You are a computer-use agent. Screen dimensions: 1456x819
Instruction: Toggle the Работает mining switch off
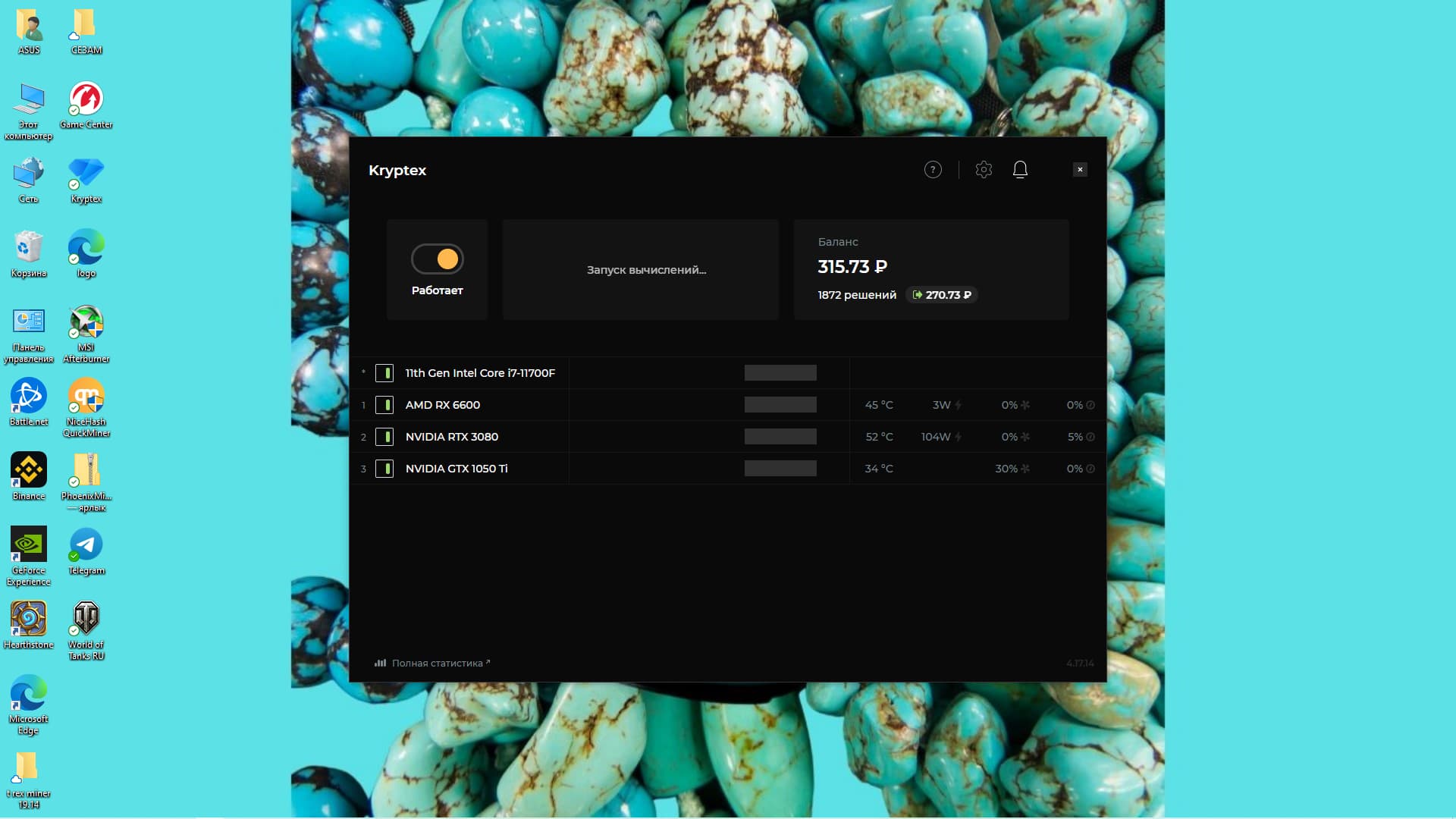point(438,259)
